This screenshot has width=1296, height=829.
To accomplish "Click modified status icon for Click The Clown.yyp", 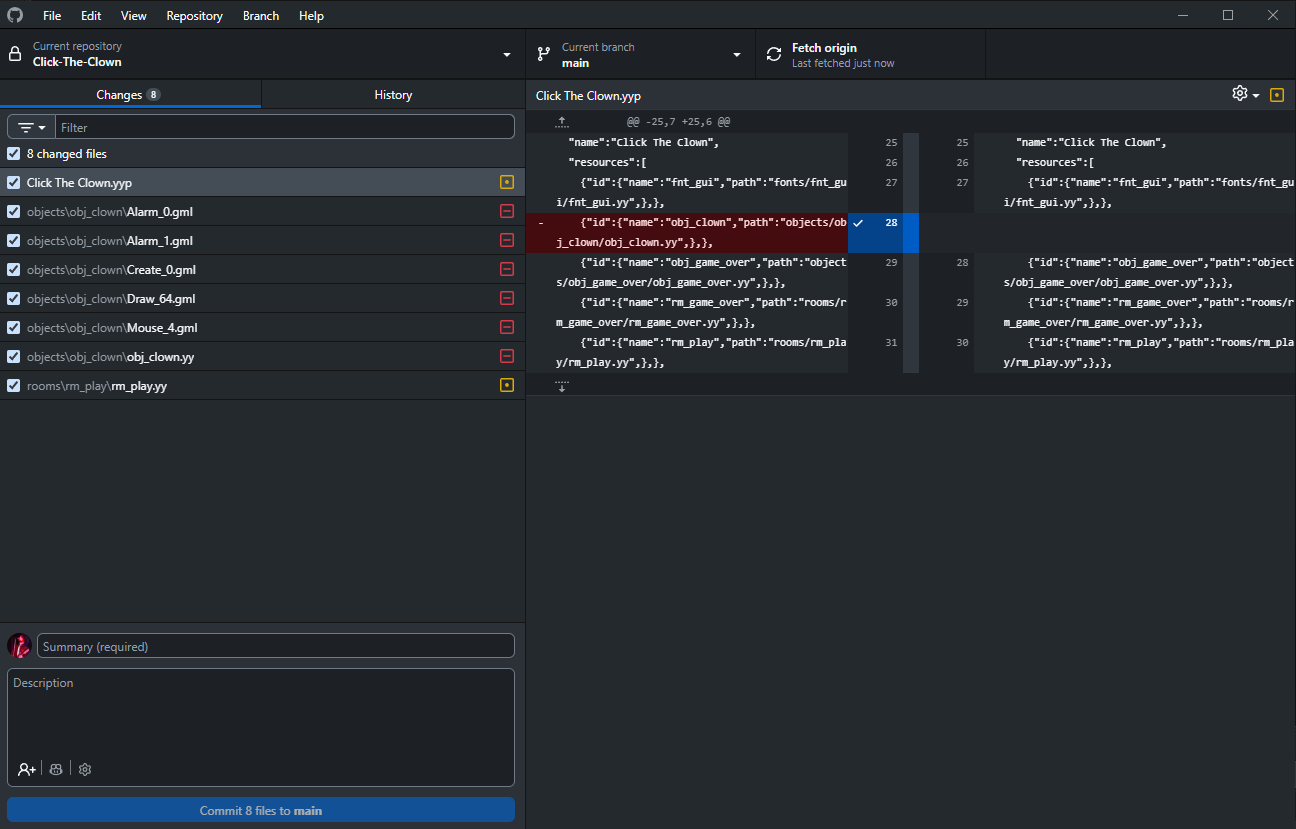I will coord(507,183).
